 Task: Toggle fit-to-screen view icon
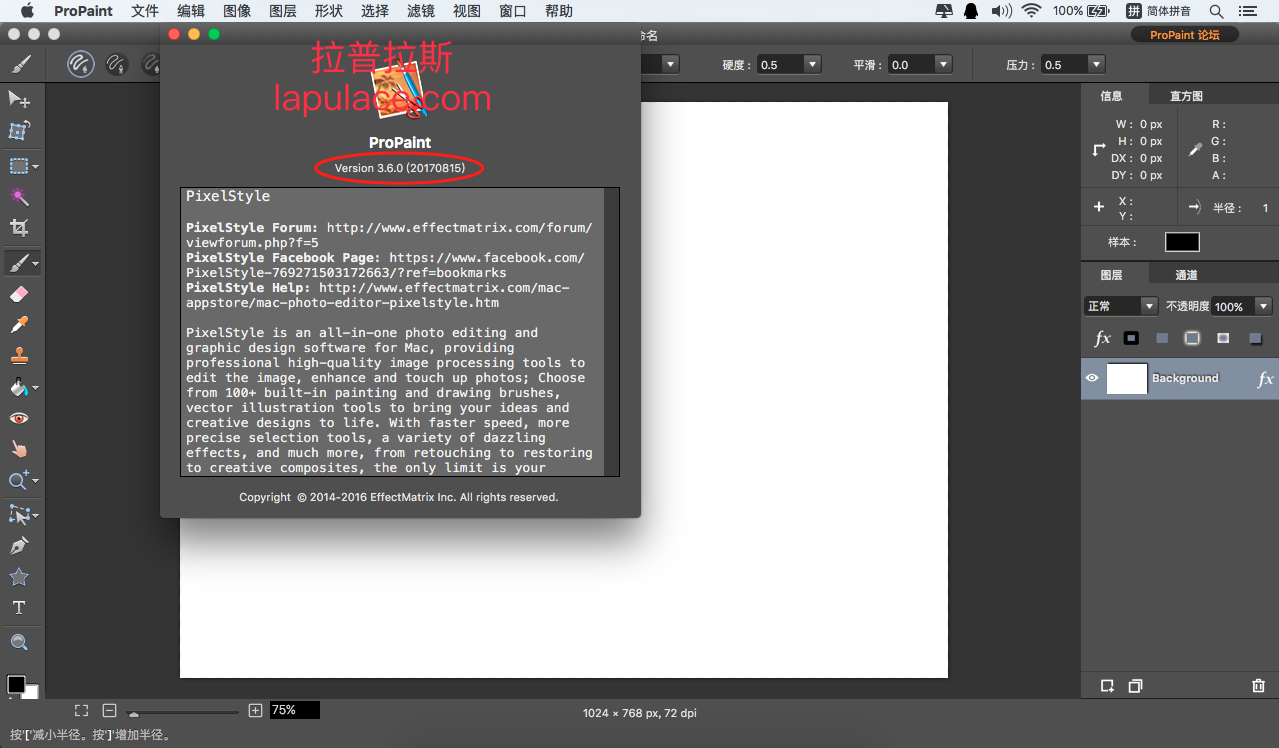[81, 710]
